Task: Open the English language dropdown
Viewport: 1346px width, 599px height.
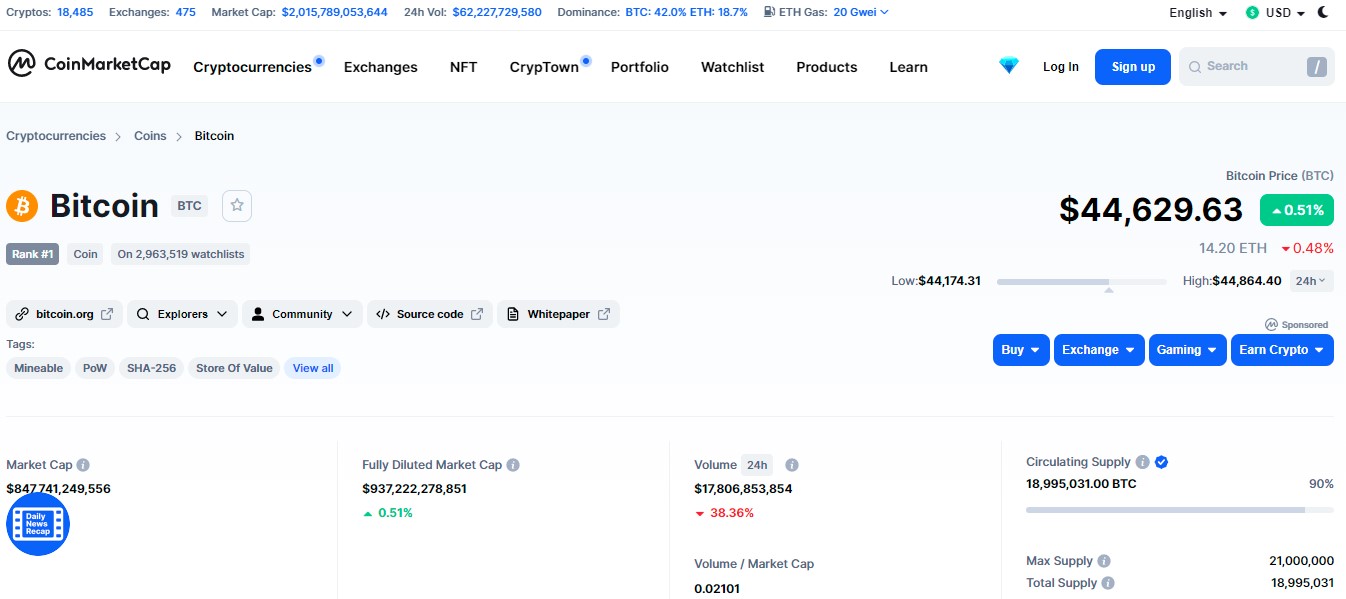Action: coord(1198,13)
